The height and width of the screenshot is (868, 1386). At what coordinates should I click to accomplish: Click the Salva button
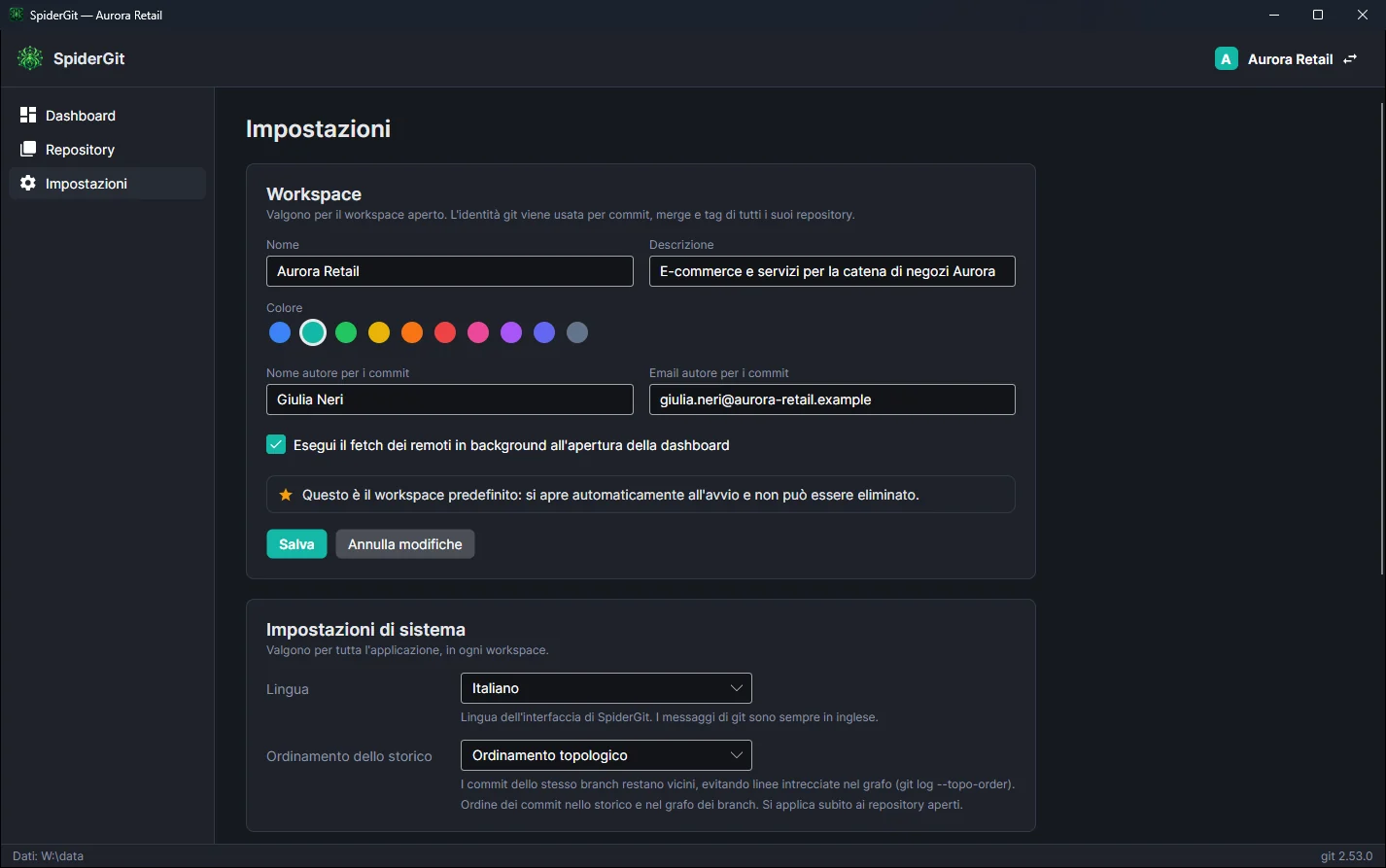point(296,544)
